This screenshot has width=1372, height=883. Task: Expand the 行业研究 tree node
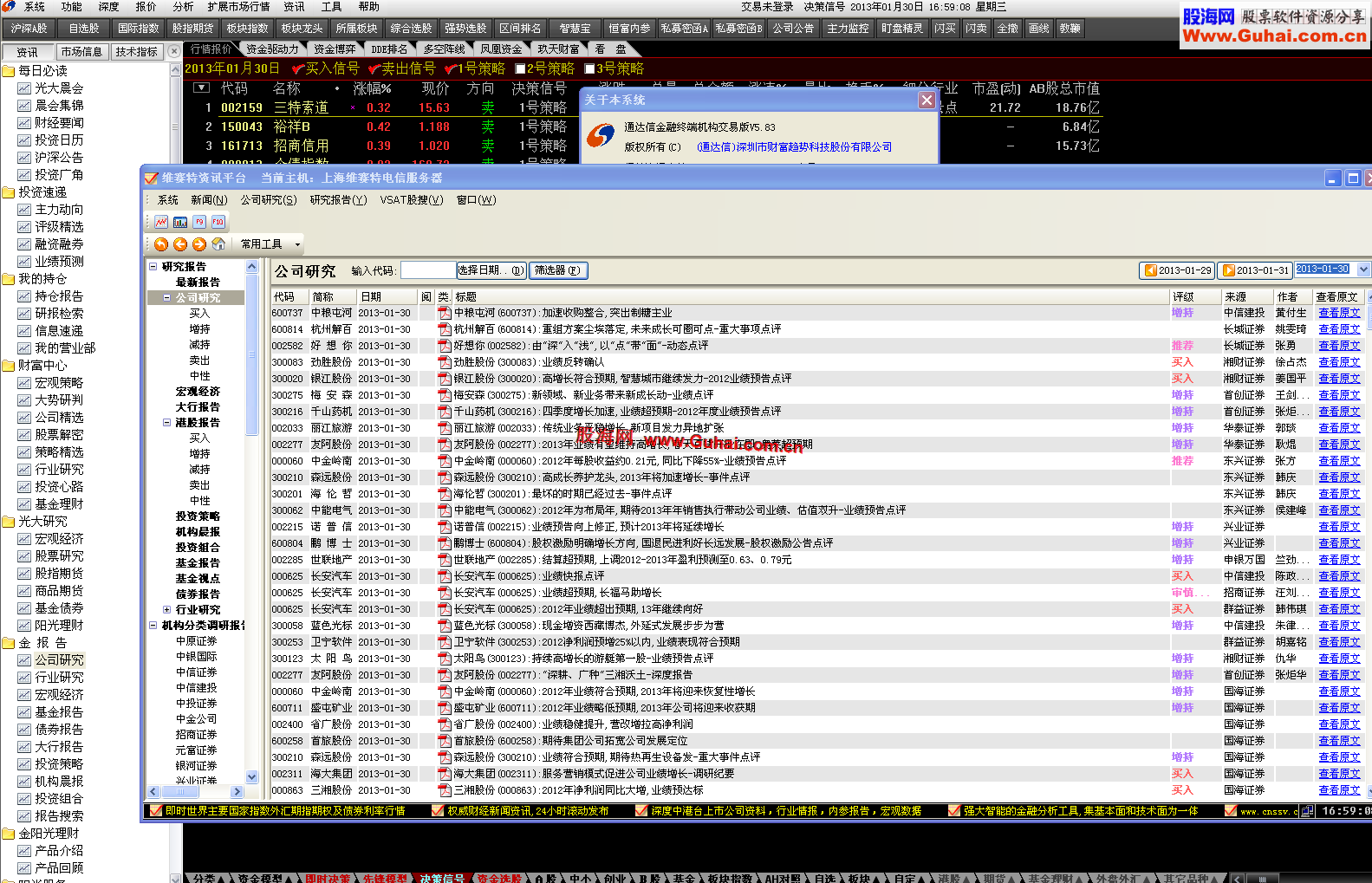166,610
